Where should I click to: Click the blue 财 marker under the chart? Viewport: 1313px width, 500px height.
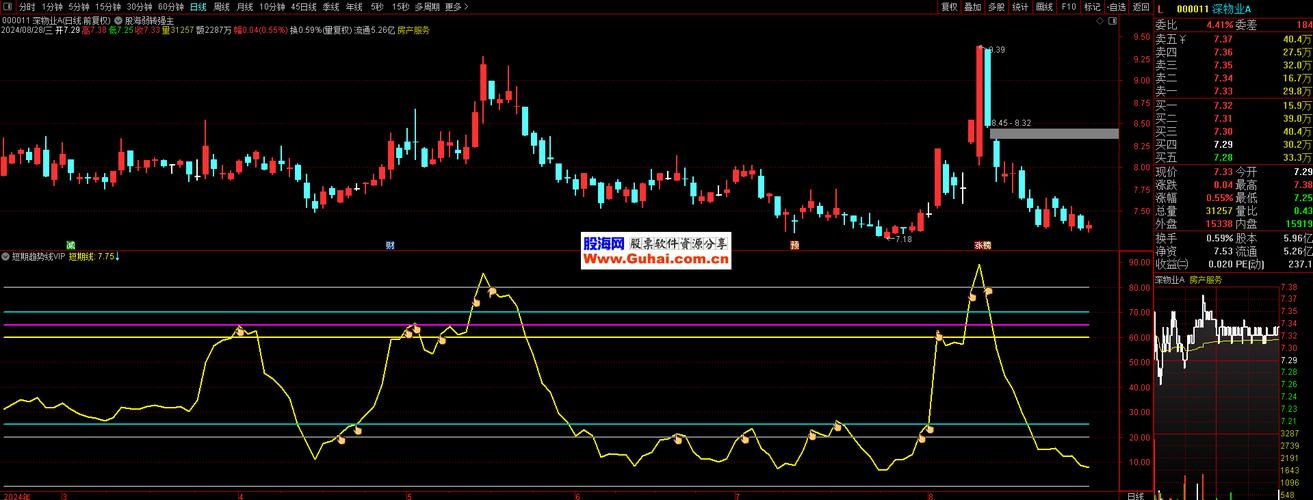click(389, 244)
